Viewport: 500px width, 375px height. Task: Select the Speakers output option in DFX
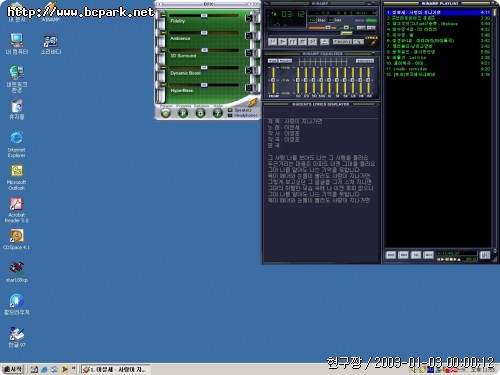(240, 110)
